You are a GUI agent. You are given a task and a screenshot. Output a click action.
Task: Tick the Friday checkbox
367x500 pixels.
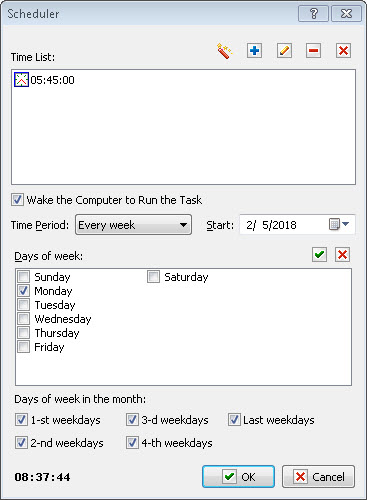(24, 347)
